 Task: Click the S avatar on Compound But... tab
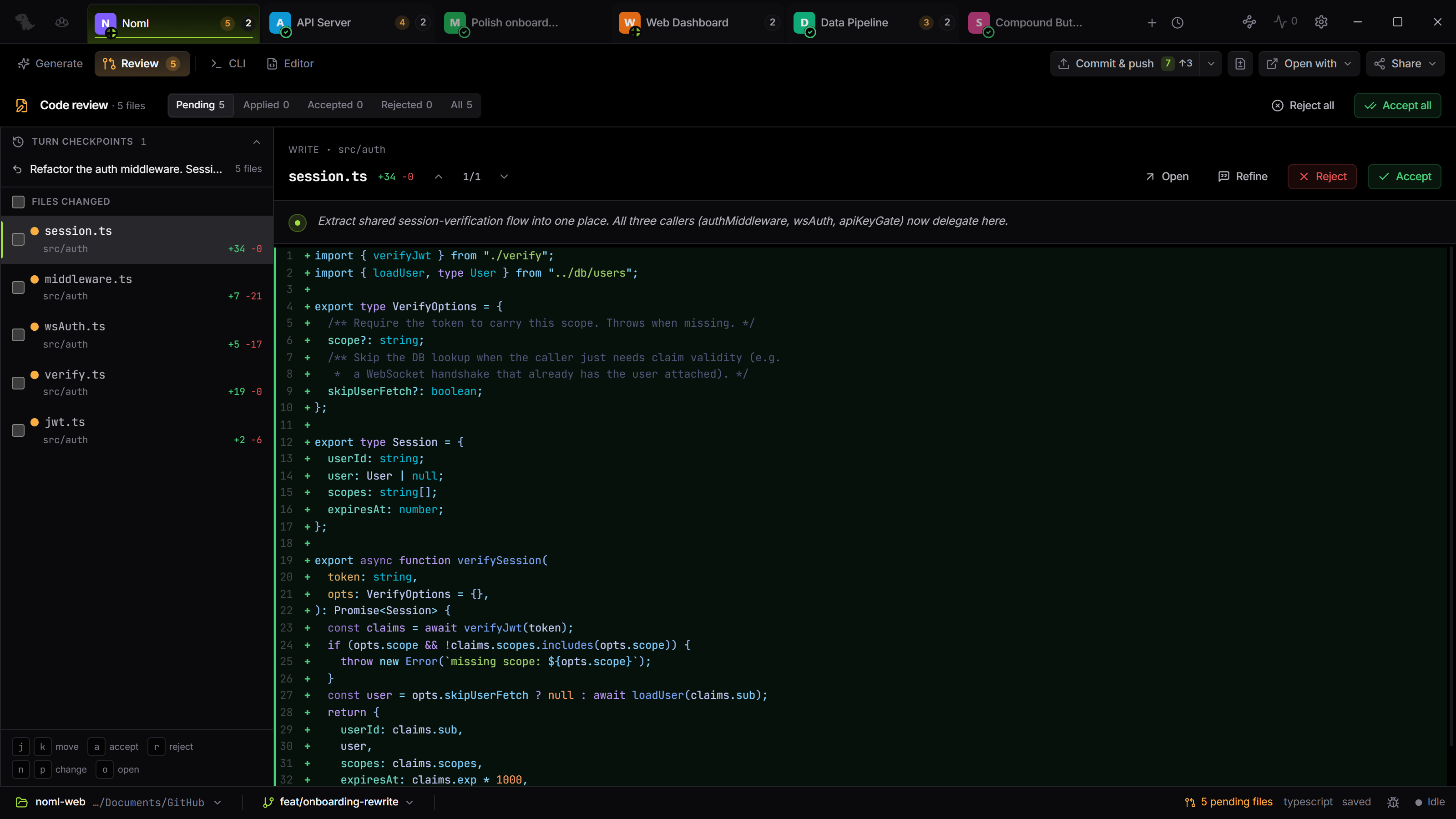(978, 23)
